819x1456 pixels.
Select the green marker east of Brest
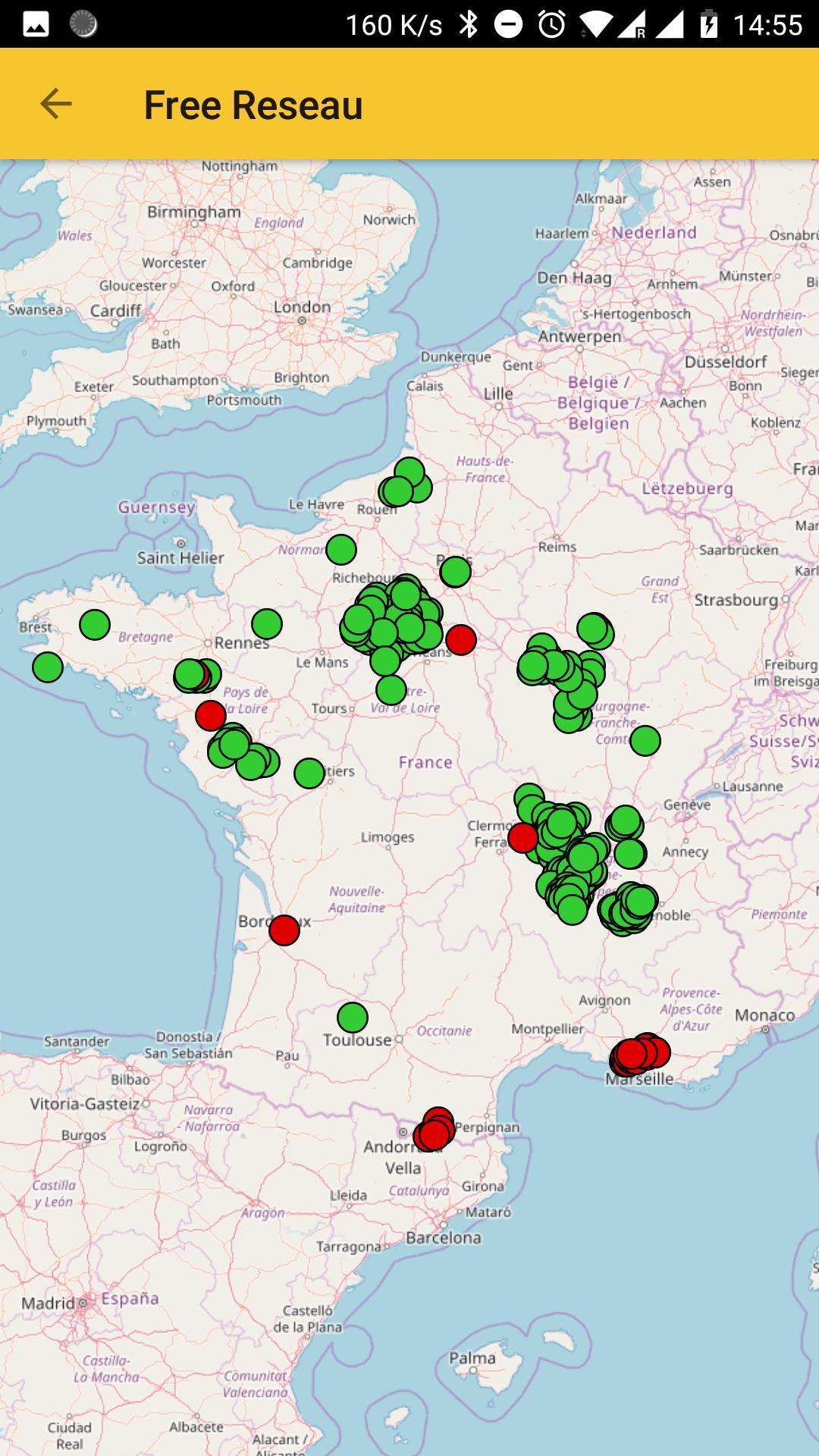click(95, 625)
